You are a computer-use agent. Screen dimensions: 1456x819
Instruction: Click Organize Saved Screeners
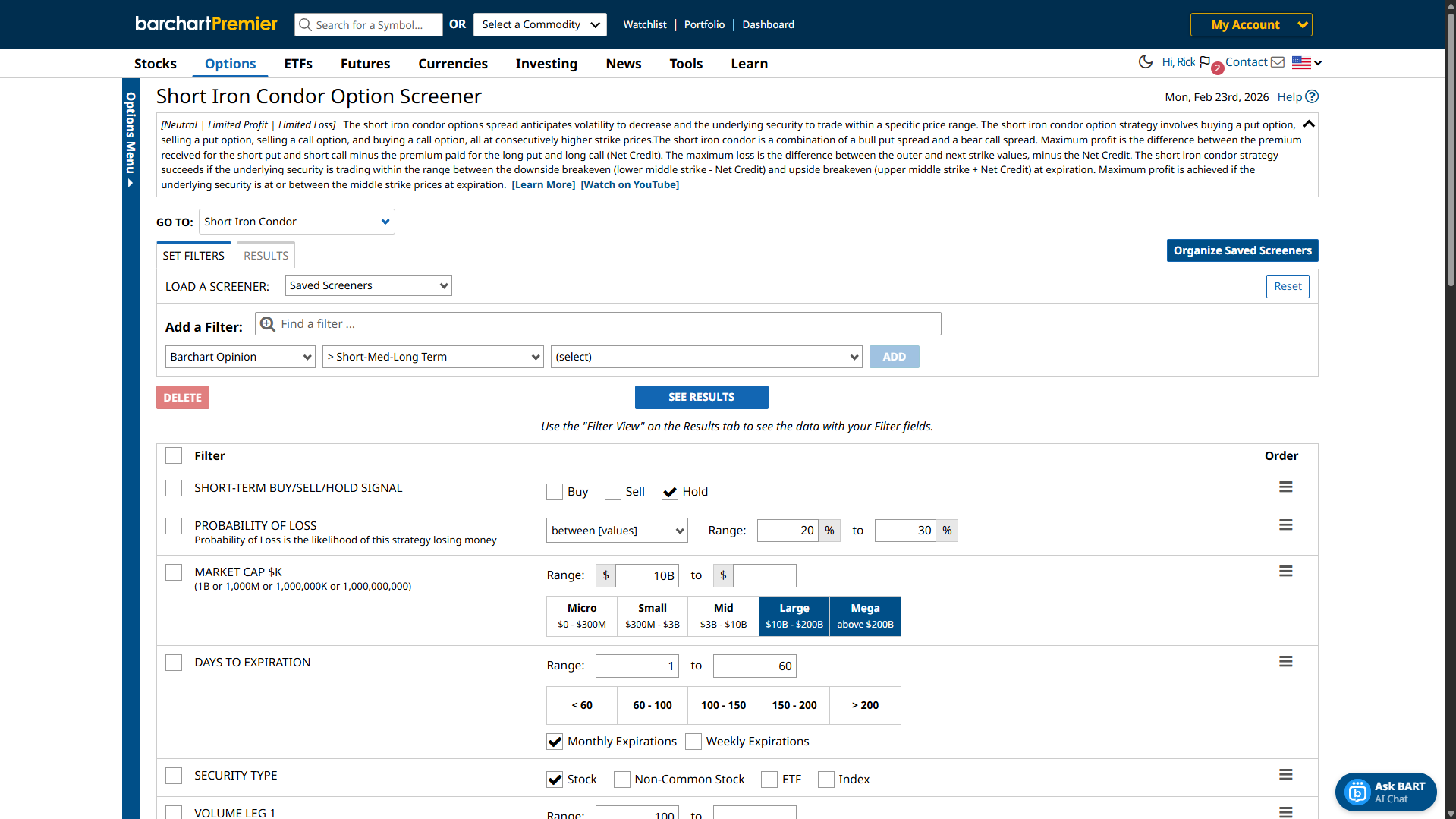pyautogui.click(x=1242, y=250)
